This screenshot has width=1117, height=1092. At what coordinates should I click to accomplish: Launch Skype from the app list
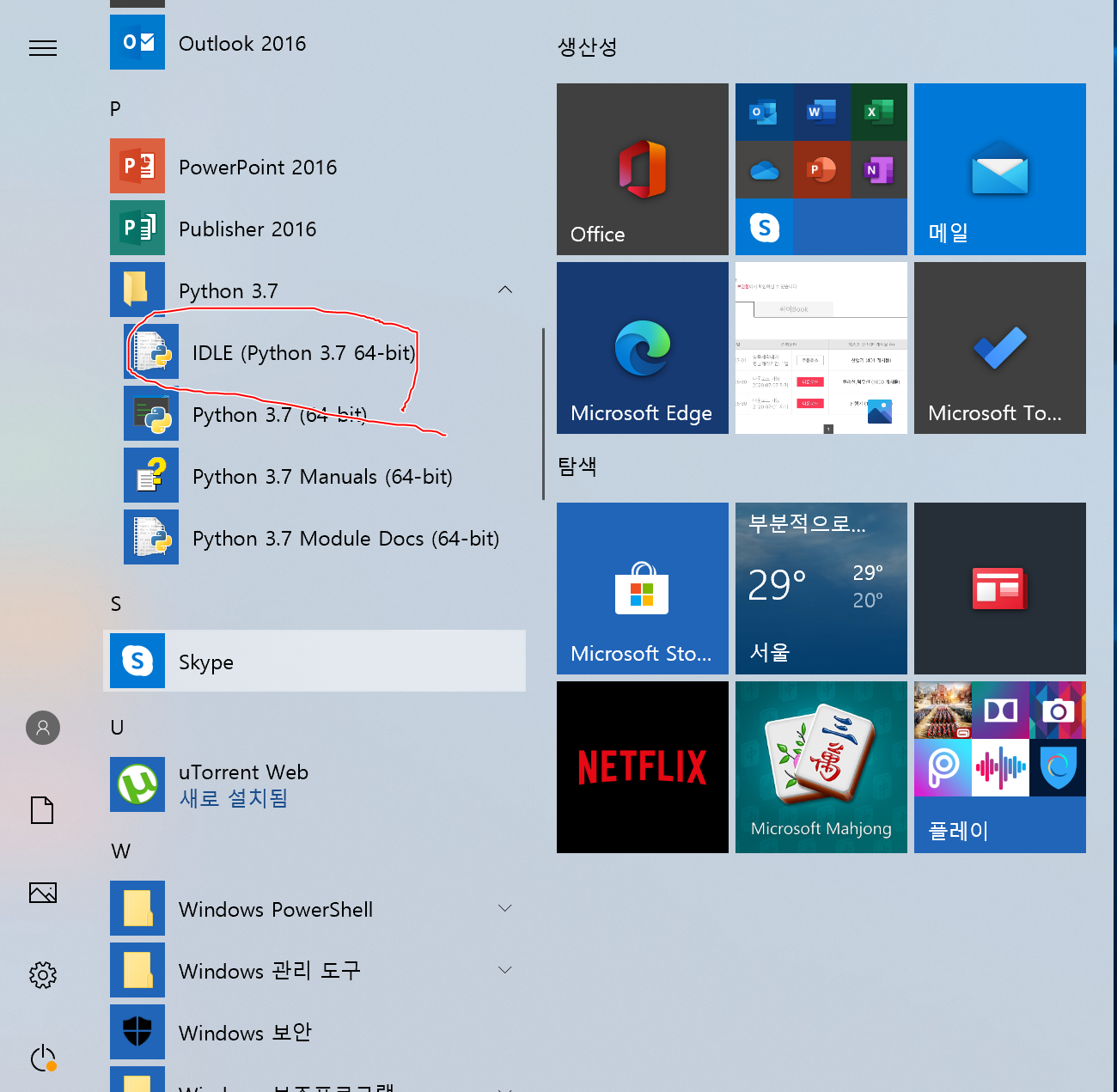(x=314, y=661)
